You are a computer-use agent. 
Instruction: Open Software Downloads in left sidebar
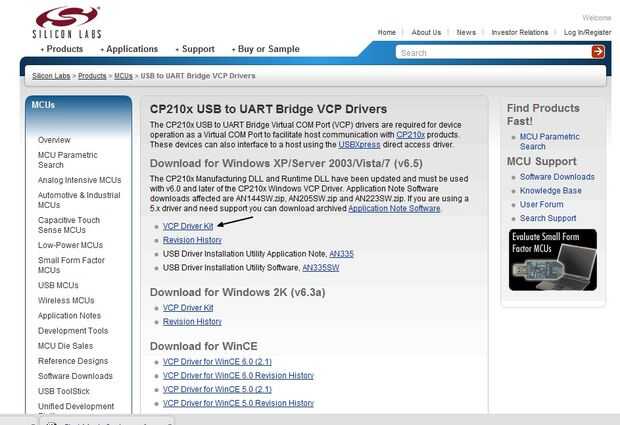pos(75,376)
